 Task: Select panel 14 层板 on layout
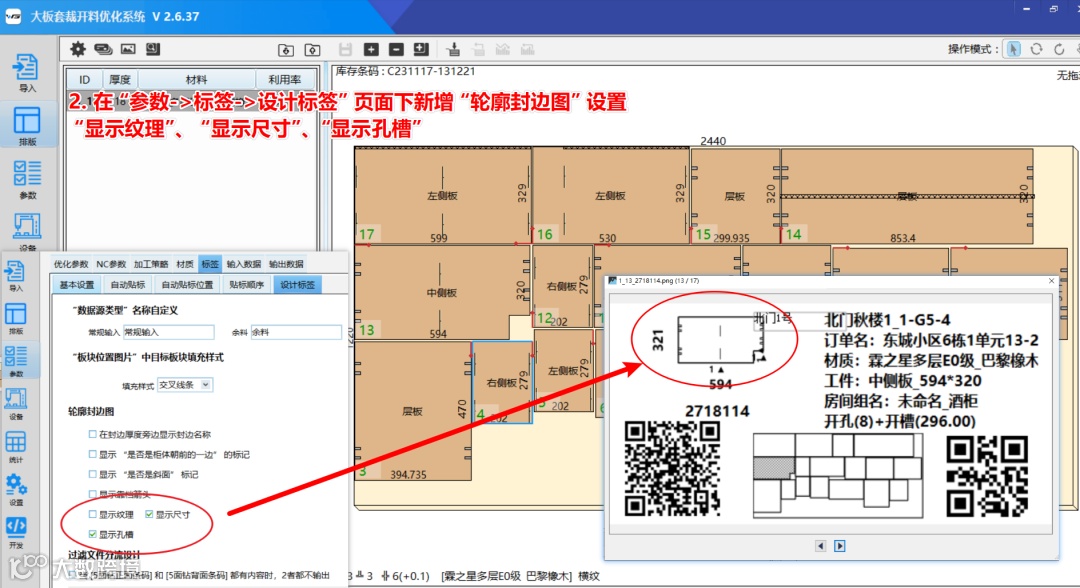click(x=907, y=196)
